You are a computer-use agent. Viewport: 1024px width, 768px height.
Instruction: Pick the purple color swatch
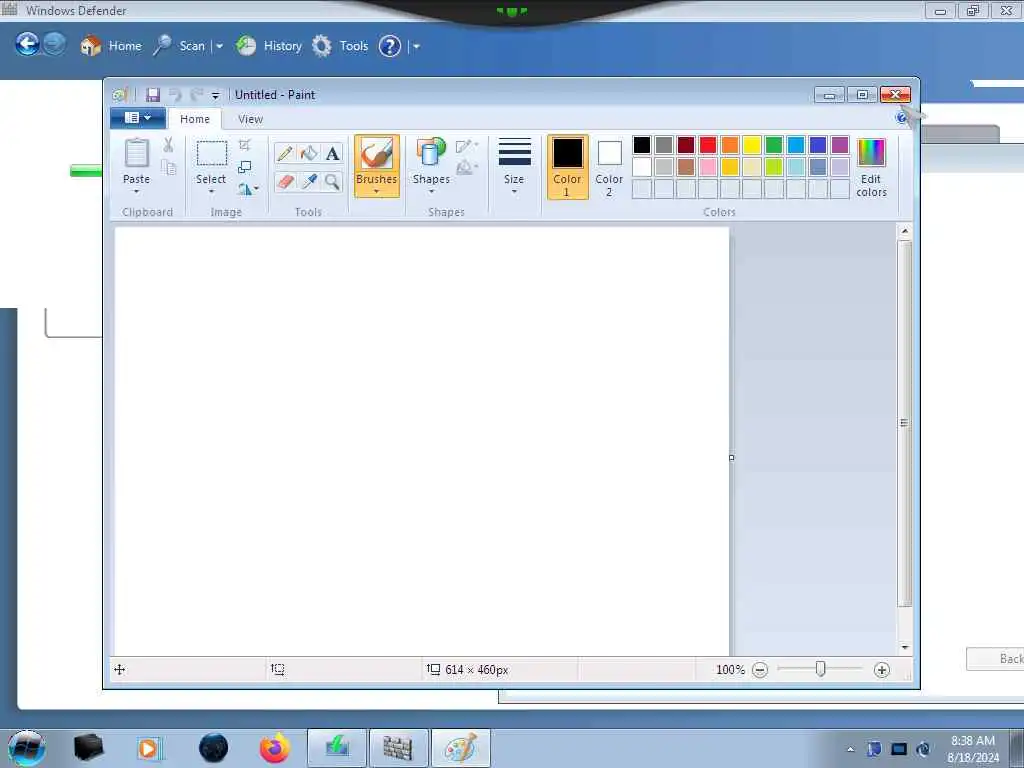point(840,145)
